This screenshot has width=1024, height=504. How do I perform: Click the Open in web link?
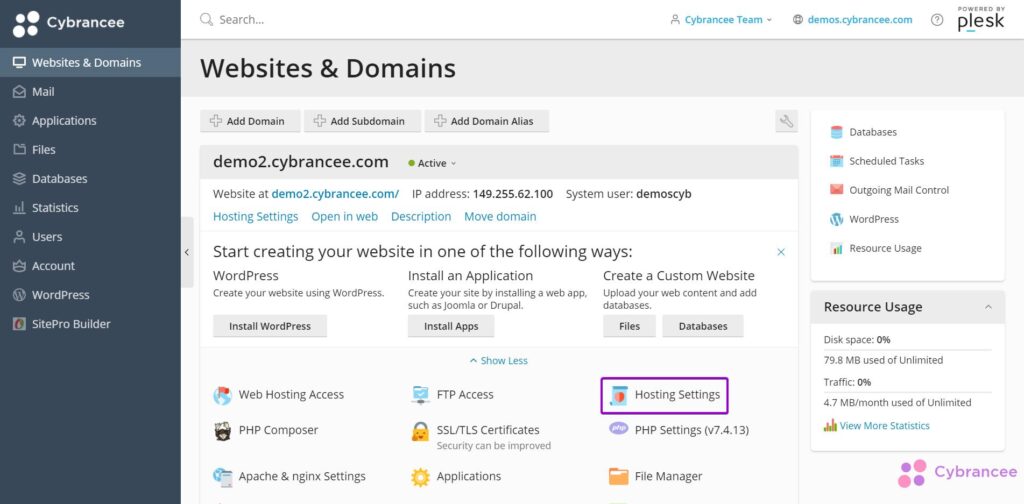tap(344, 216)
